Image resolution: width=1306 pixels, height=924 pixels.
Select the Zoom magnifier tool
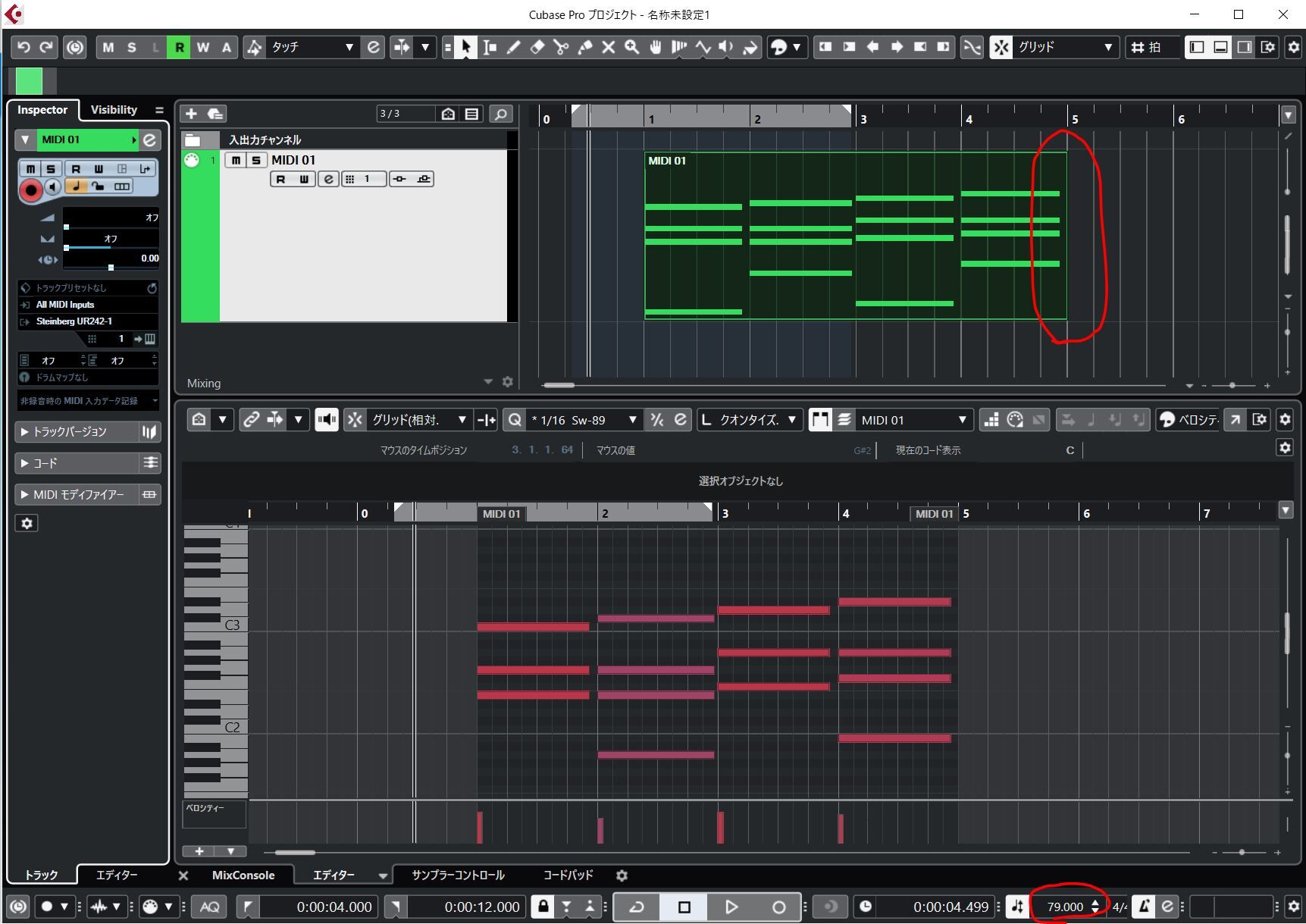631,47
